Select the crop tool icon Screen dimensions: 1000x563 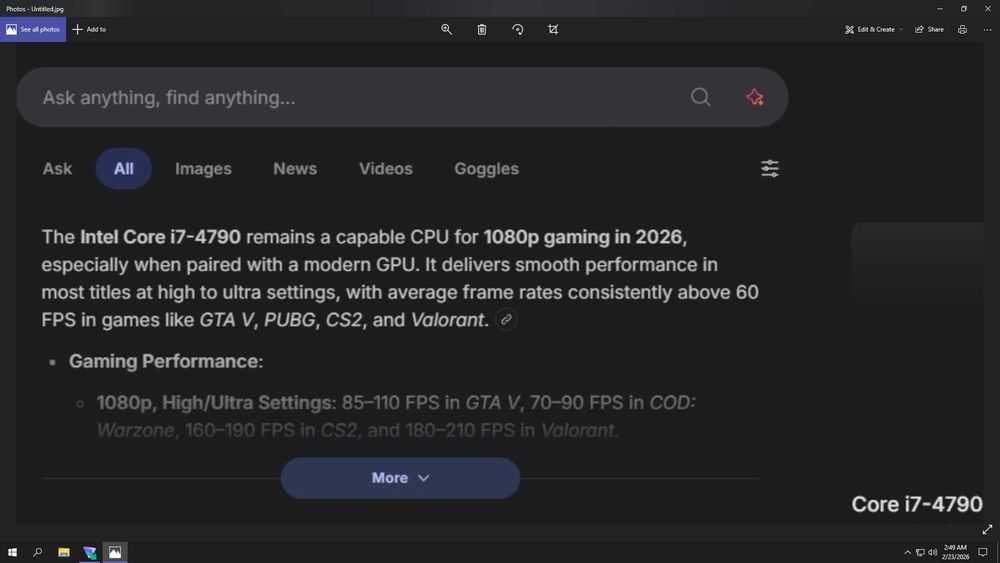553,30
